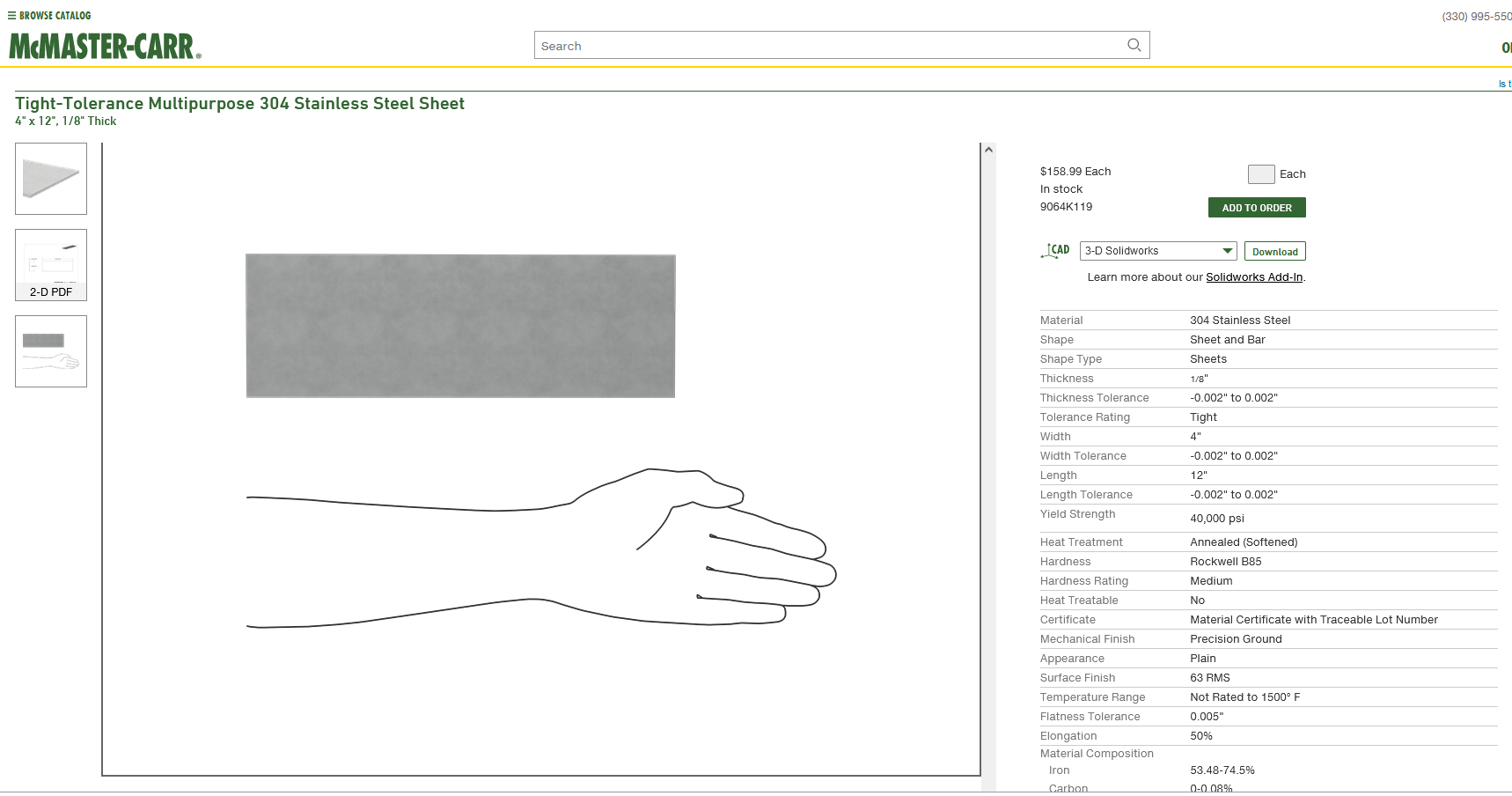The height and width of the screenshot is (796, 1512).
Task: Click the 304 Stainless Steel material value
Action: coord(1240,321)
